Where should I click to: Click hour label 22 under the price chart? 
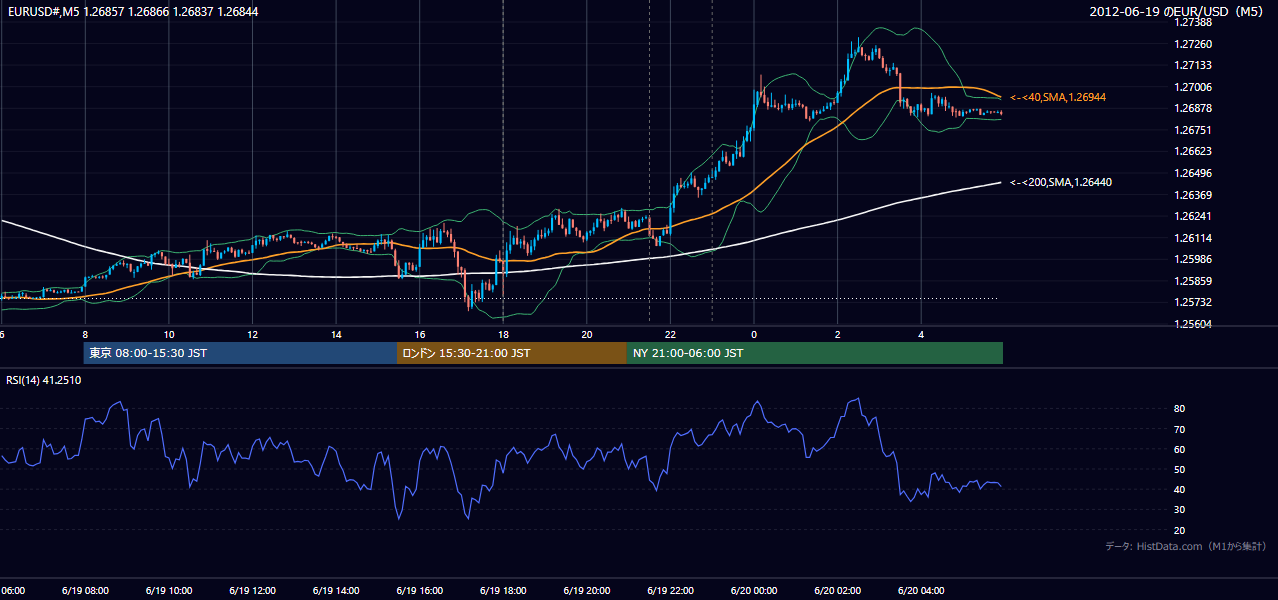pyautogui.click(x=671, y=334)
